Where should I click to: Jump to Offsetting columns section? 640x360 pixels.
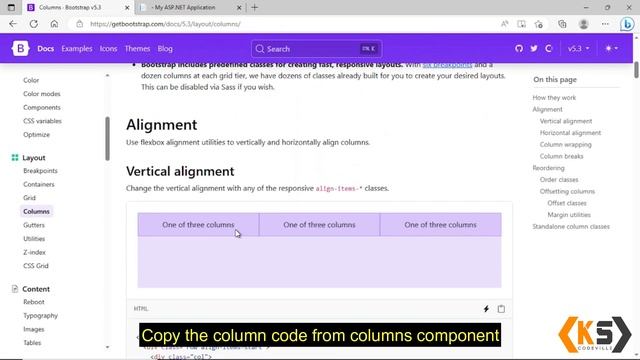tap(567, 191)
